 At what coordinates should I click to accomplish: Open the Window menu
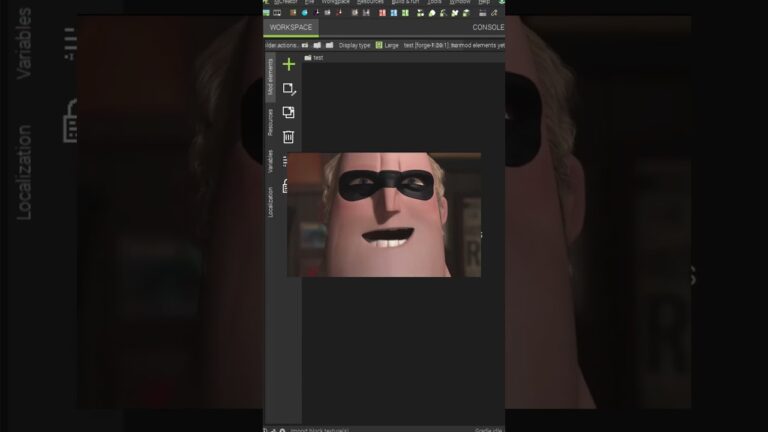tap(460, 2)
